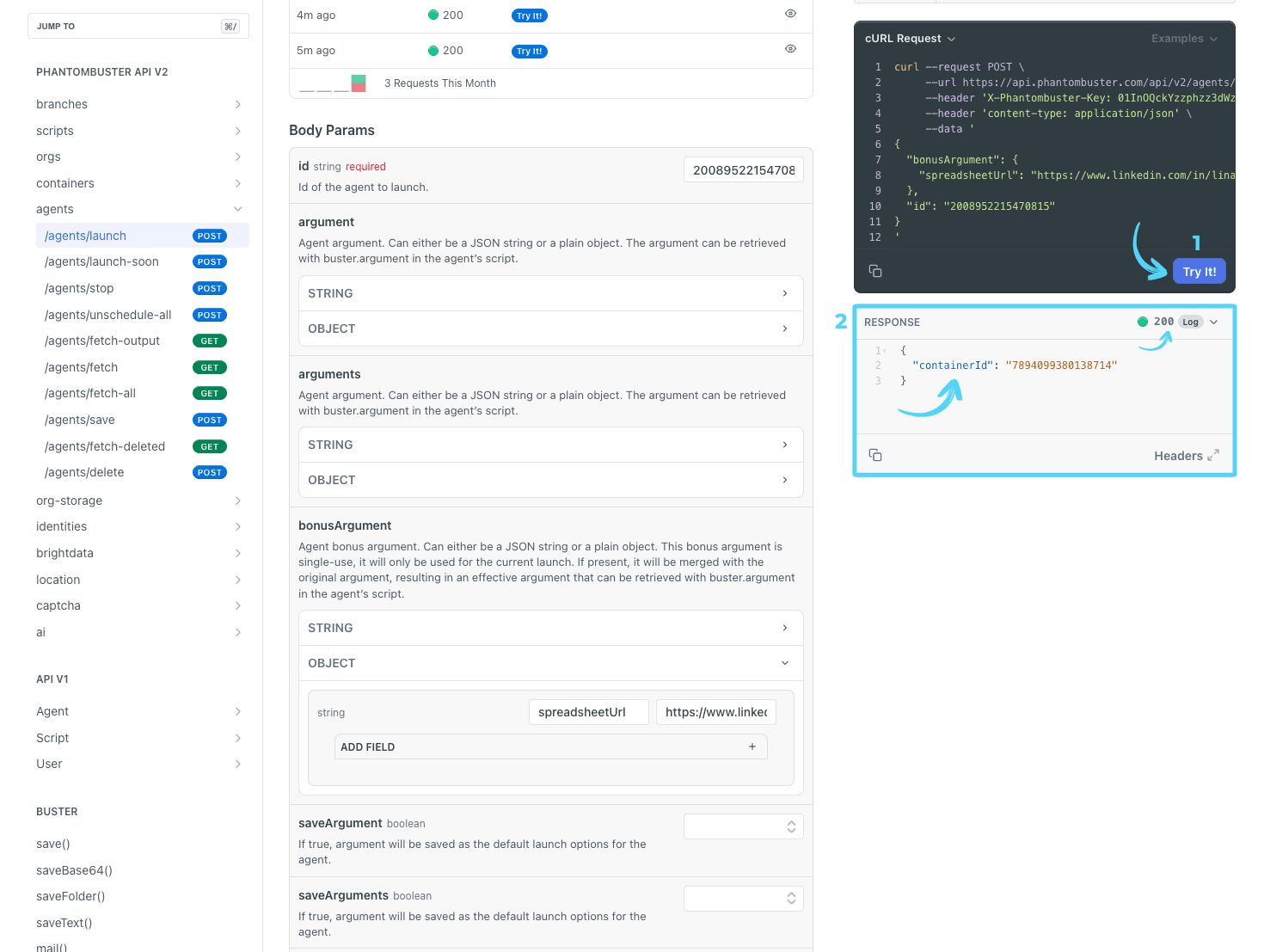Show details of the 4m ago request
This screenshot has height=952, width=1264.
tap(789, 13)
